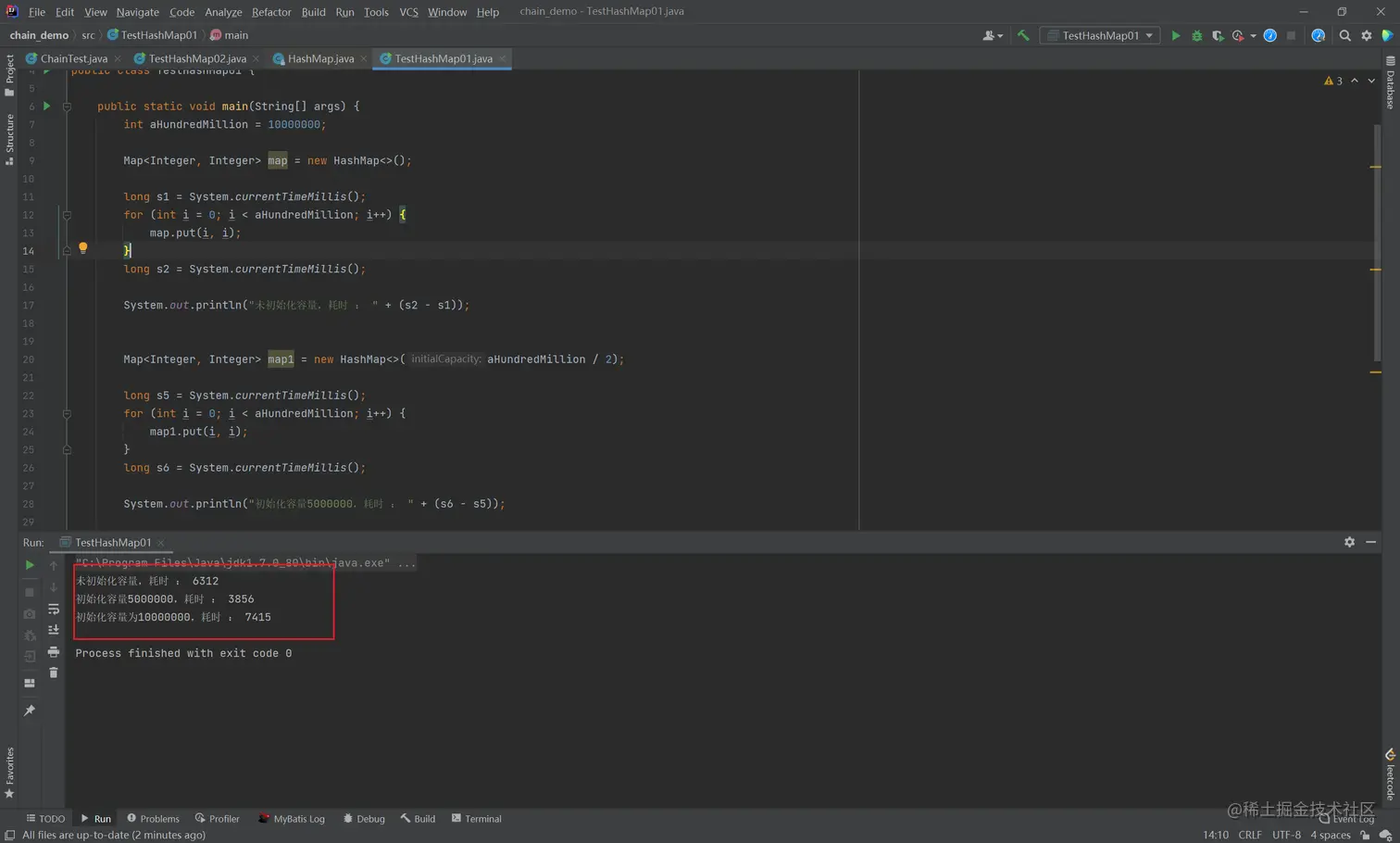The height and width of the screenshot is (843, 1400).
Task: Open Problems tool window
Action: click(x=153, y=819)
